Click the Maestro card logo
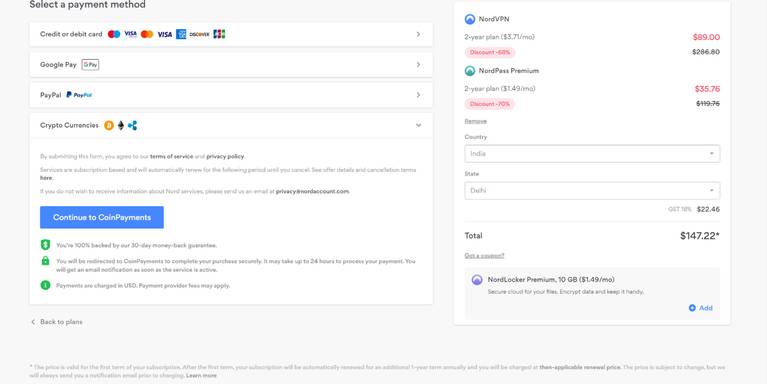 click(114, 34)
